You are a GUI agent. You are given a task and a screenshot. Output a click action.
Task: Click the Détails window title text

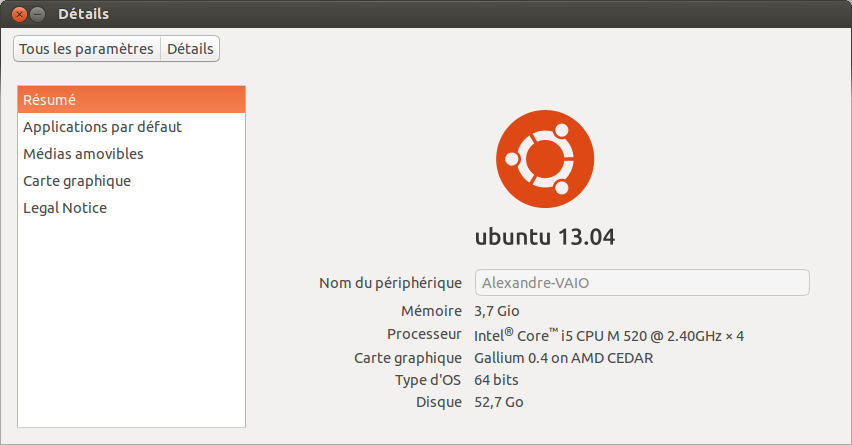84,14
